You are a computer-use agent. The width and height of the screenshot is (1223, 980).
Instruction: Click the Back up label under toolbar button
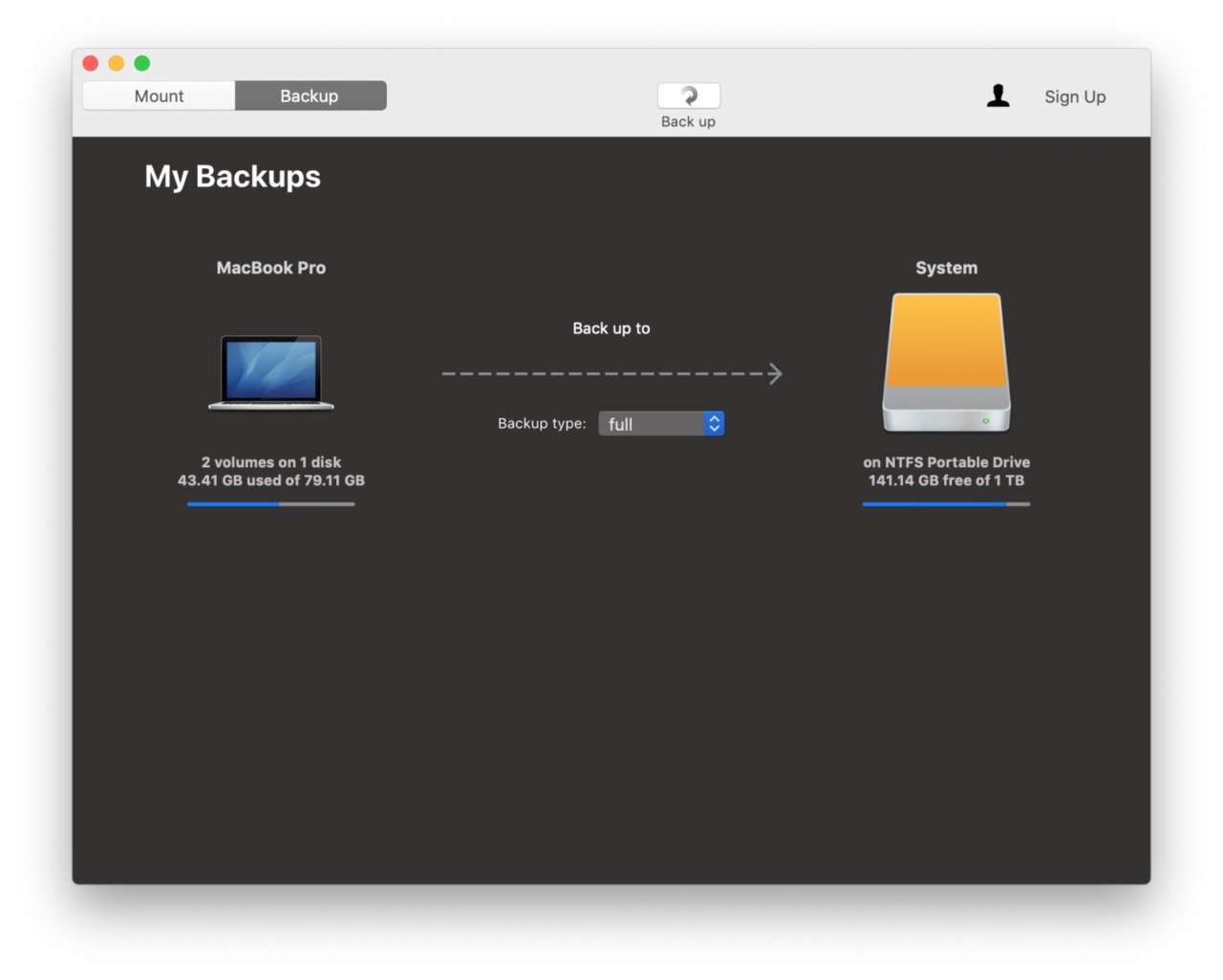point(688,121)
